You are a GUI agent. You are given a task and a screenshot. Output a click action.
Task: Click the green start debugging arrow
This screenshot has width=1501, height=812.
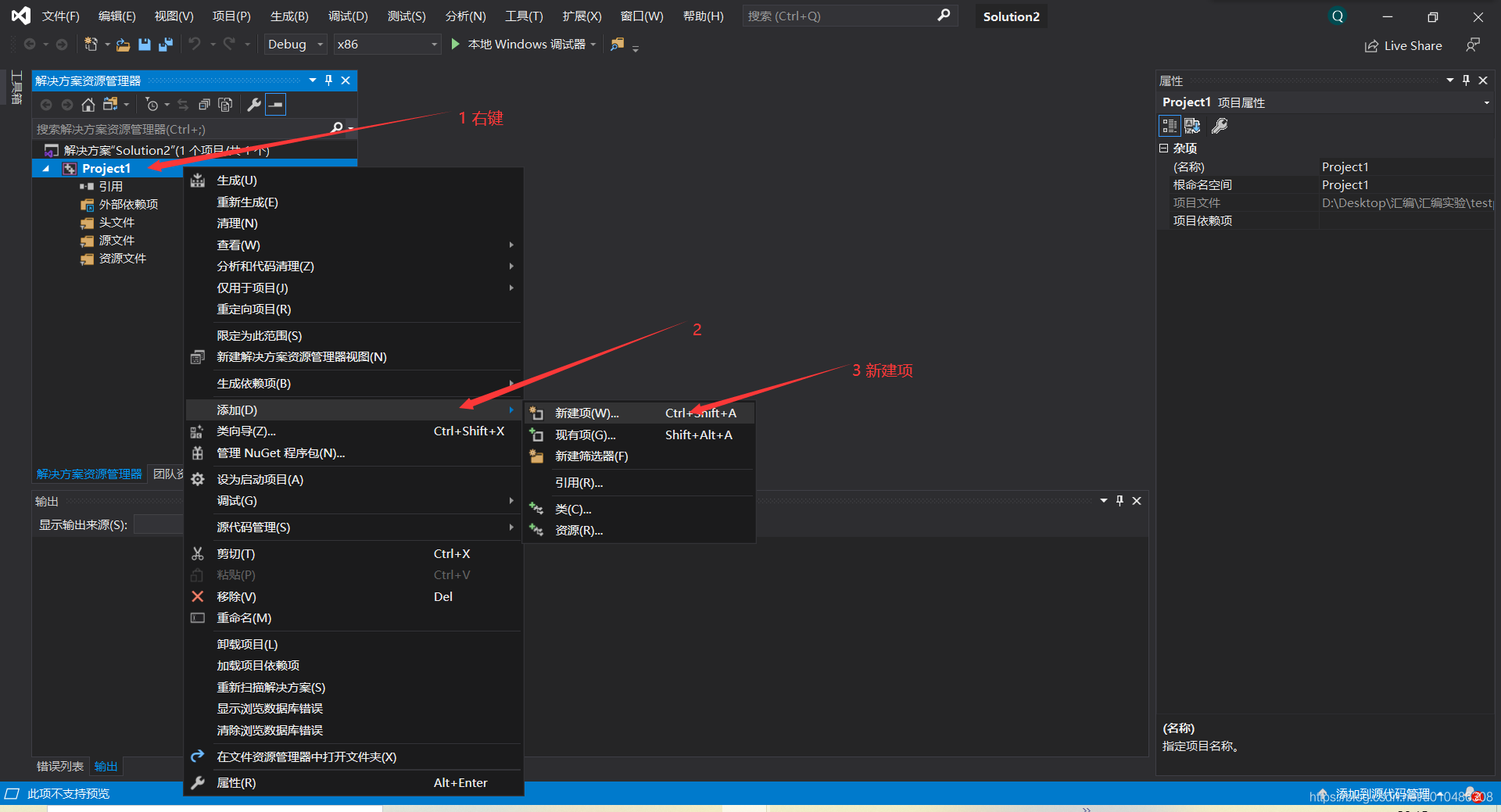point(455,45)
